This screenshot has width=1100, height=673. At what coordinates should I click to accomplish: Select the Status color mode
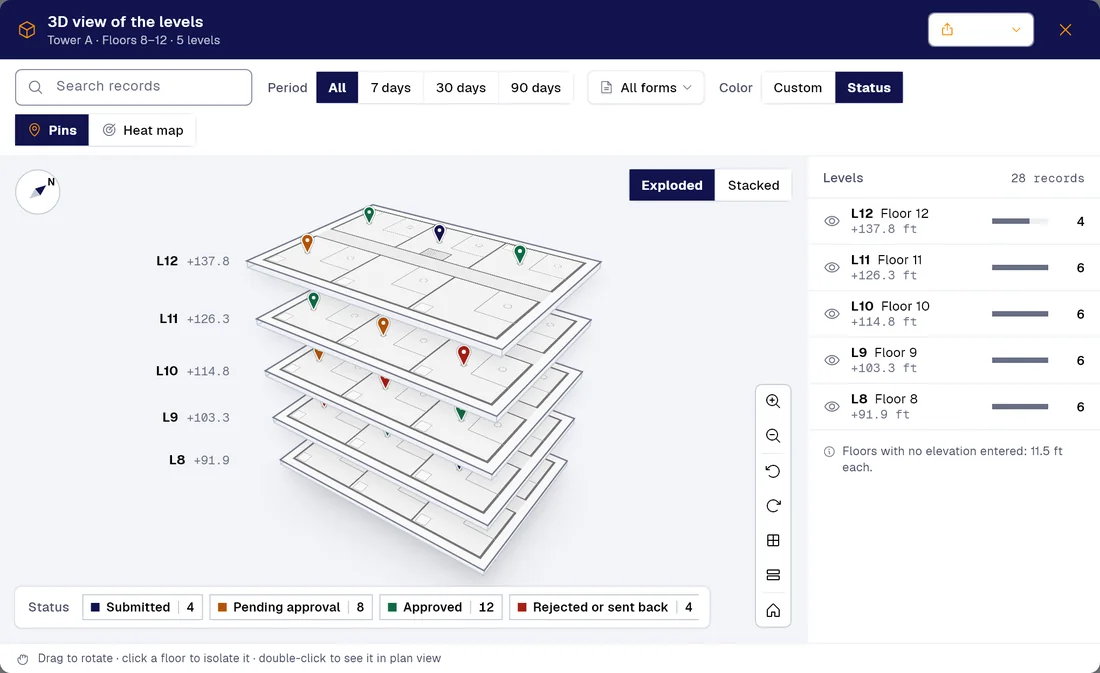(x=868, y=88)
